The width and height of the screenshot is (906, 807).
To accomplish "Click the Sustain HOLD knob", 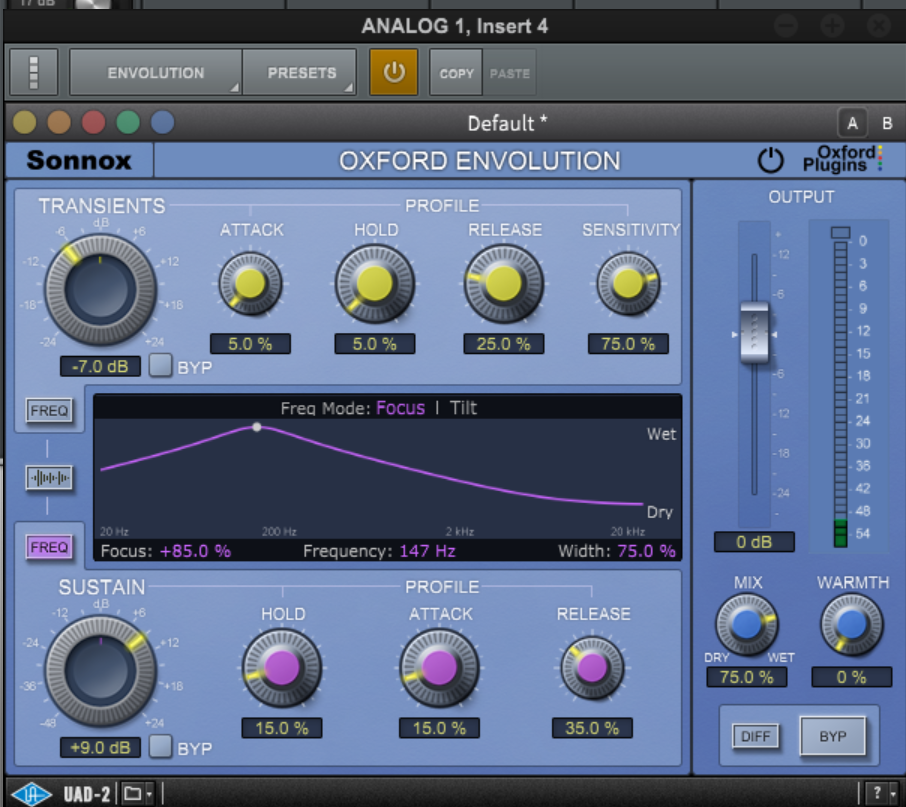I will [x=282, y=668].
